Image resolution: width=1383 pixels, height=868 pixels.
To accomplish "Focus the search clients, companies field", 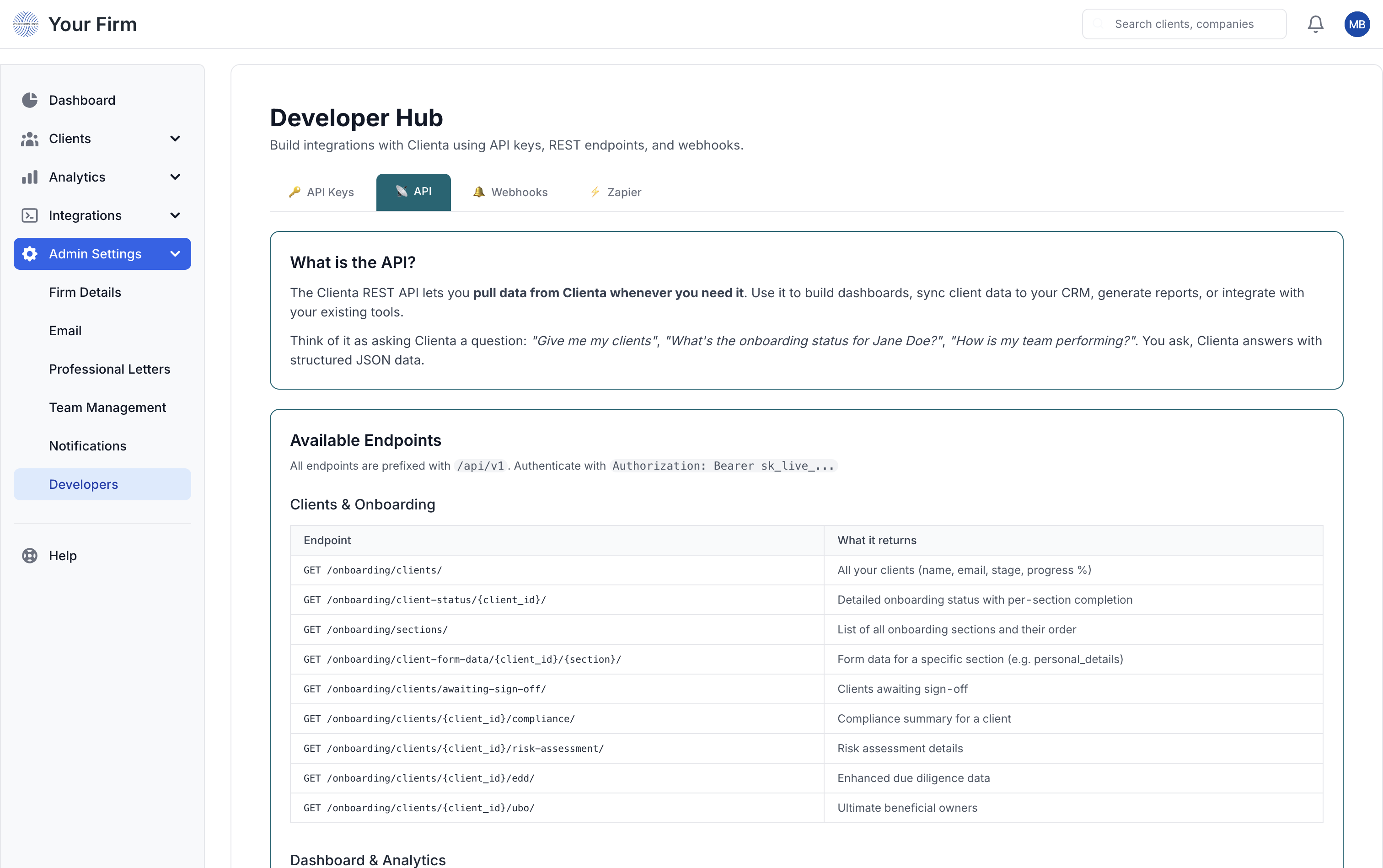I will click(1184, 24).
